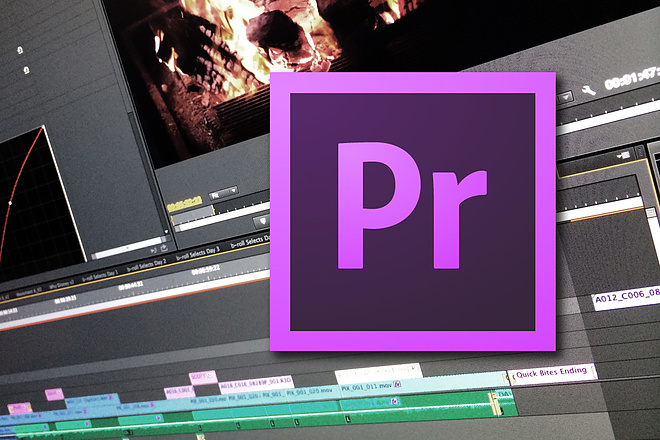This screenshot has height=440, width=660.
Task: Open dropdown left of the wrench icon
Action: tap(565, 97)
